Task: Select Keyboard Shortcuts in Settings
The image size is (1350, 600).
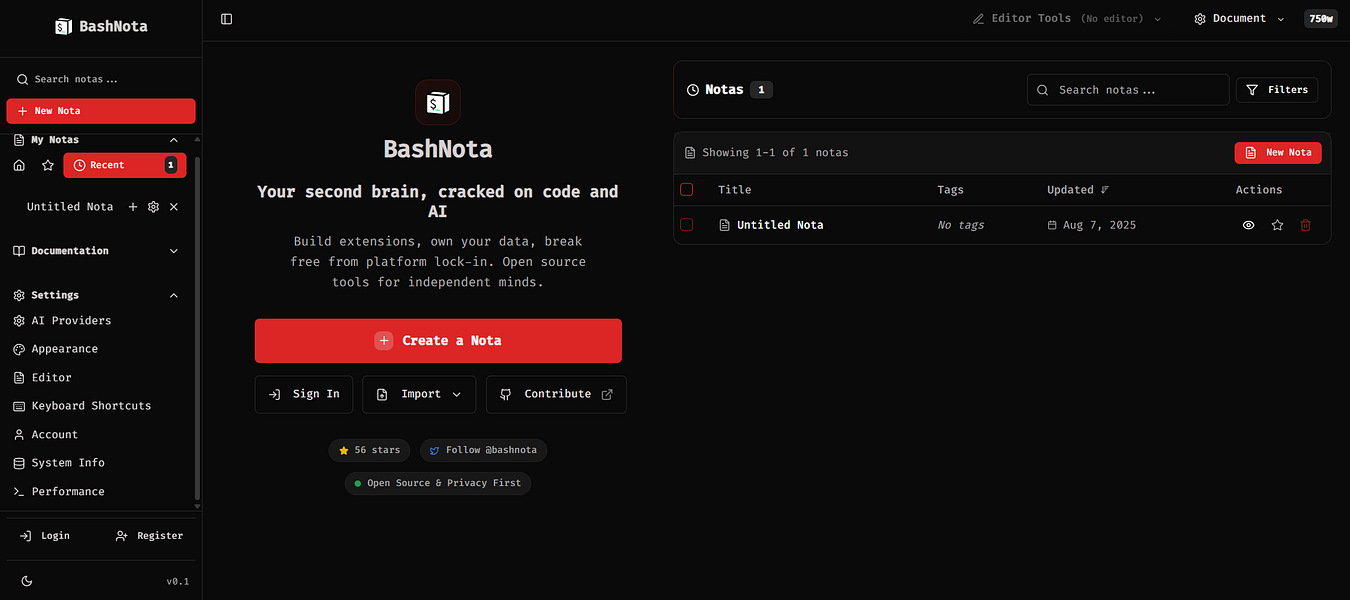Action: click(89, 405)
